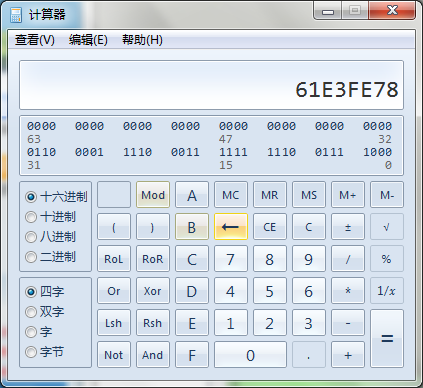Screen dimensions: 423x388
Task: Click the digit 4 button
Action: pyautogui.click(x=231, y=291)
